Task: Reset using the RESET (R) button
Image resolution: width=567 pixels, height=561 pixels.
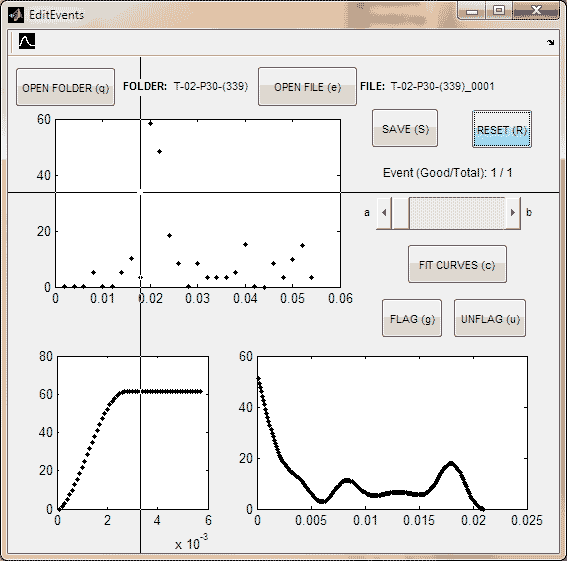Action: [x=502, y=129]
